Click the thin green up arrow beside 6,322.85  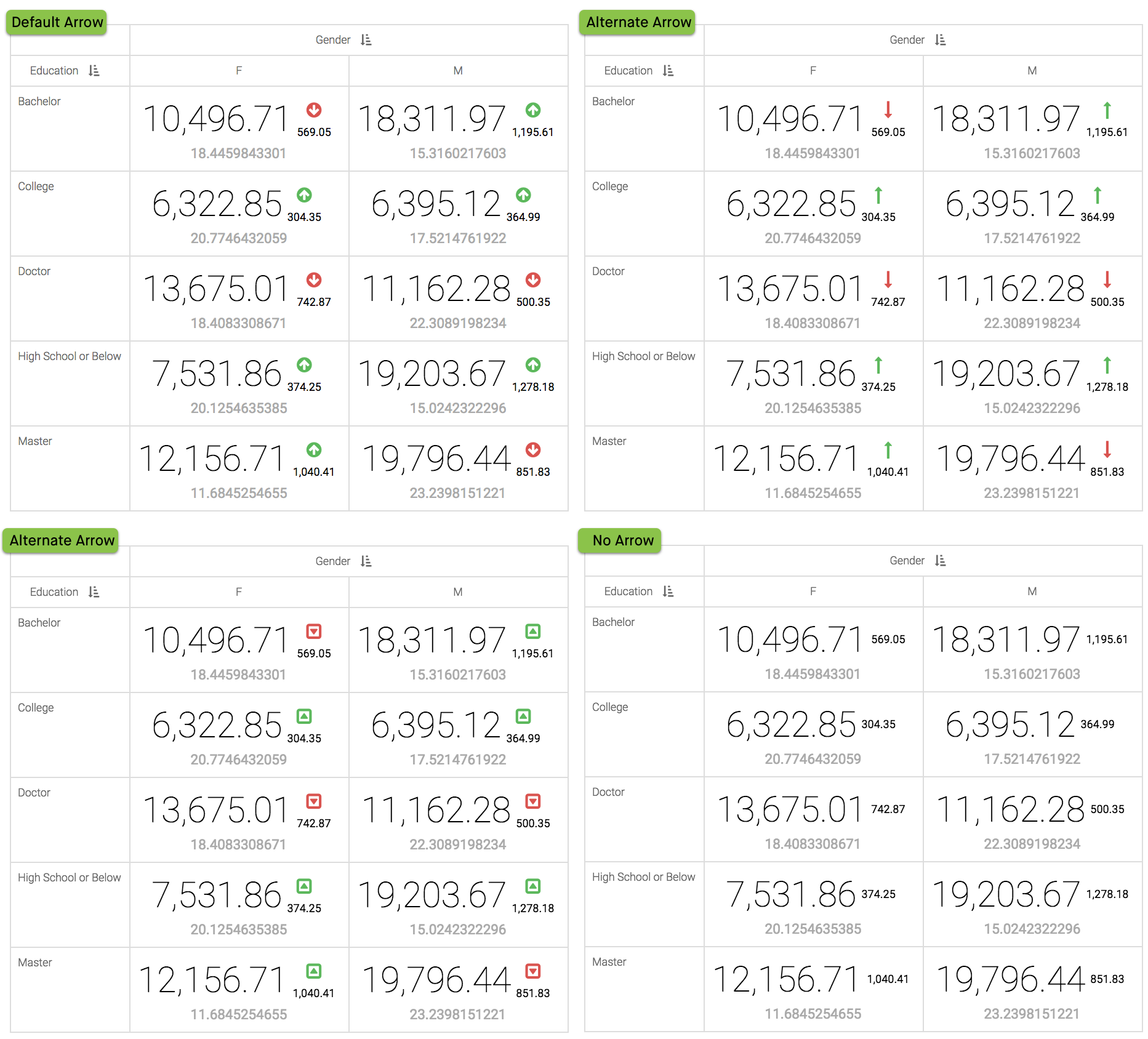point(878,195)
